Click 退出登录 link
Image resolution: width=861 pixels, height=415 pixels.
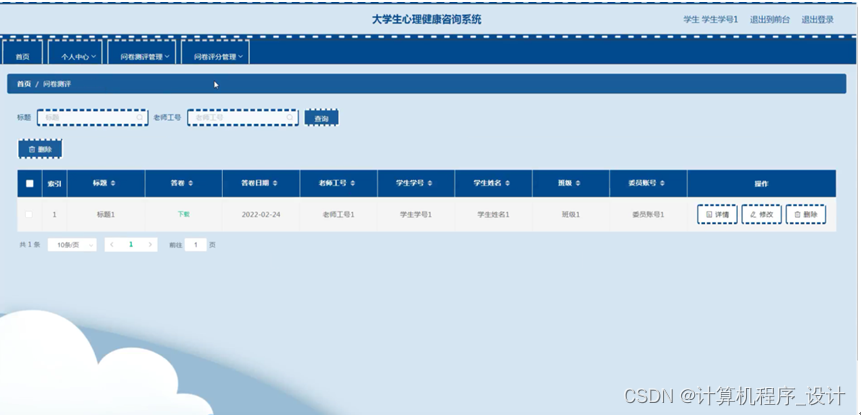818,20
